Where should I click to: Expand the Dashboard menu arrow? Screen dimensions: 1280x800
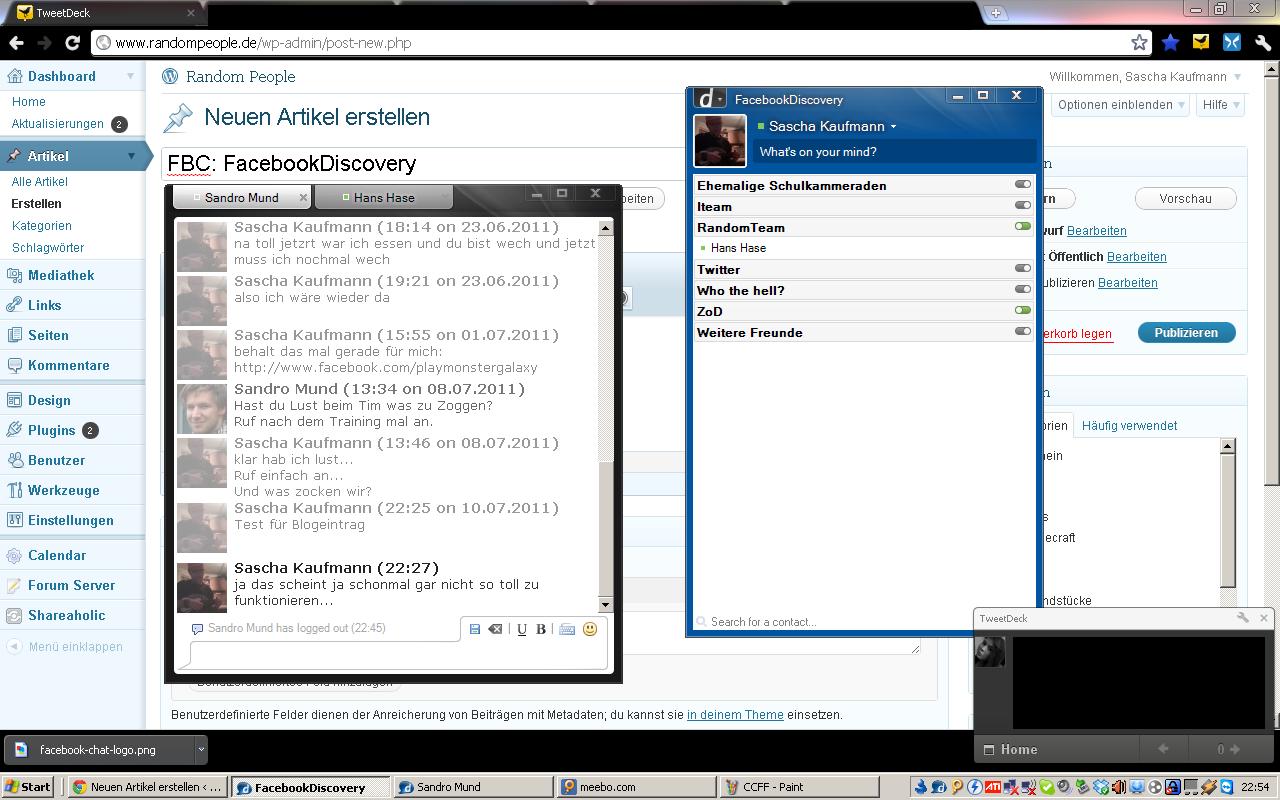tap(130, 76)
